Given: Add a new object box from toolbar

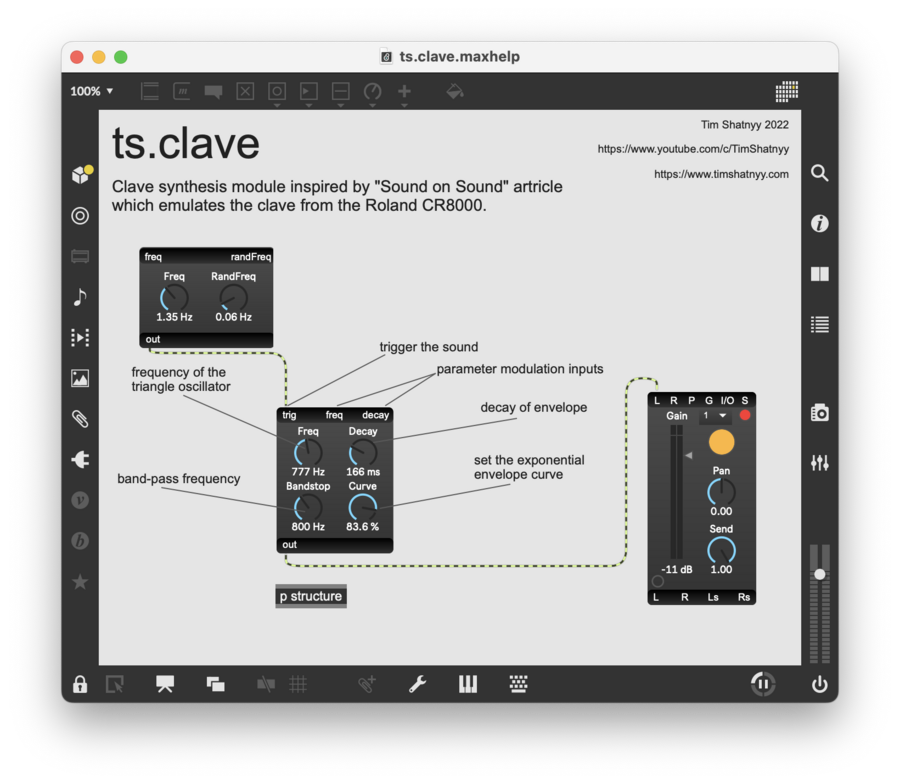Looking at the screenshot, I should [150, 91].
